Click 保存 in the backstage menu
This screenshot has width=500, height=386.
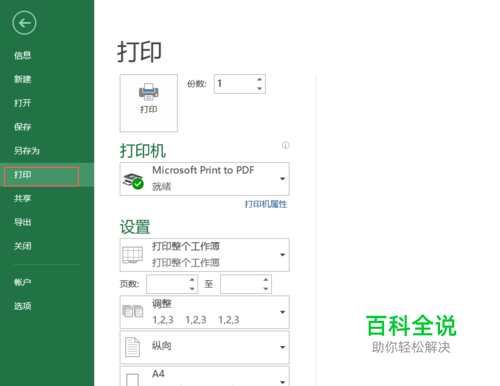coord(22,127)
